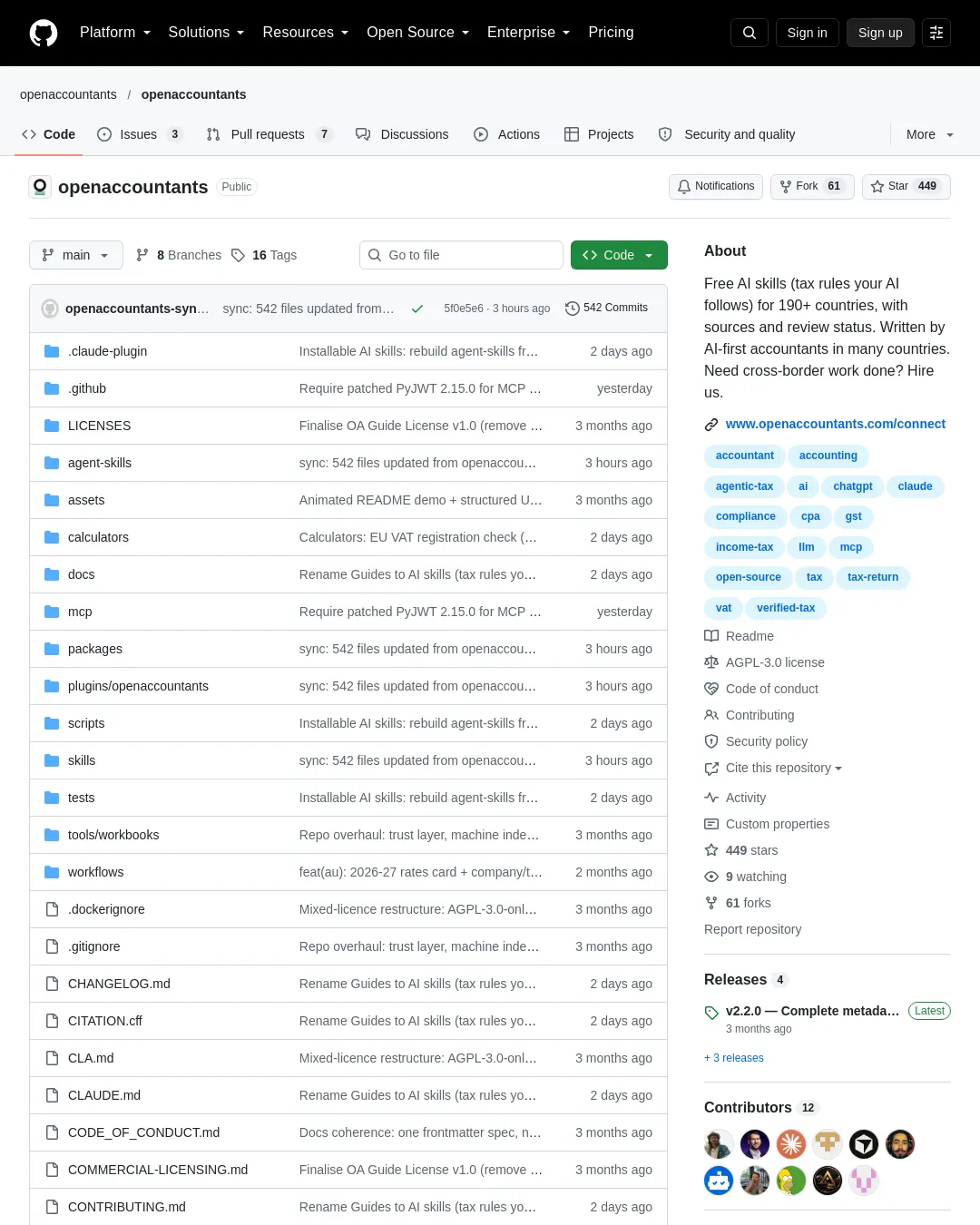Open the COMMERCIAL-LICENSING.md file

pos(158,1170)
